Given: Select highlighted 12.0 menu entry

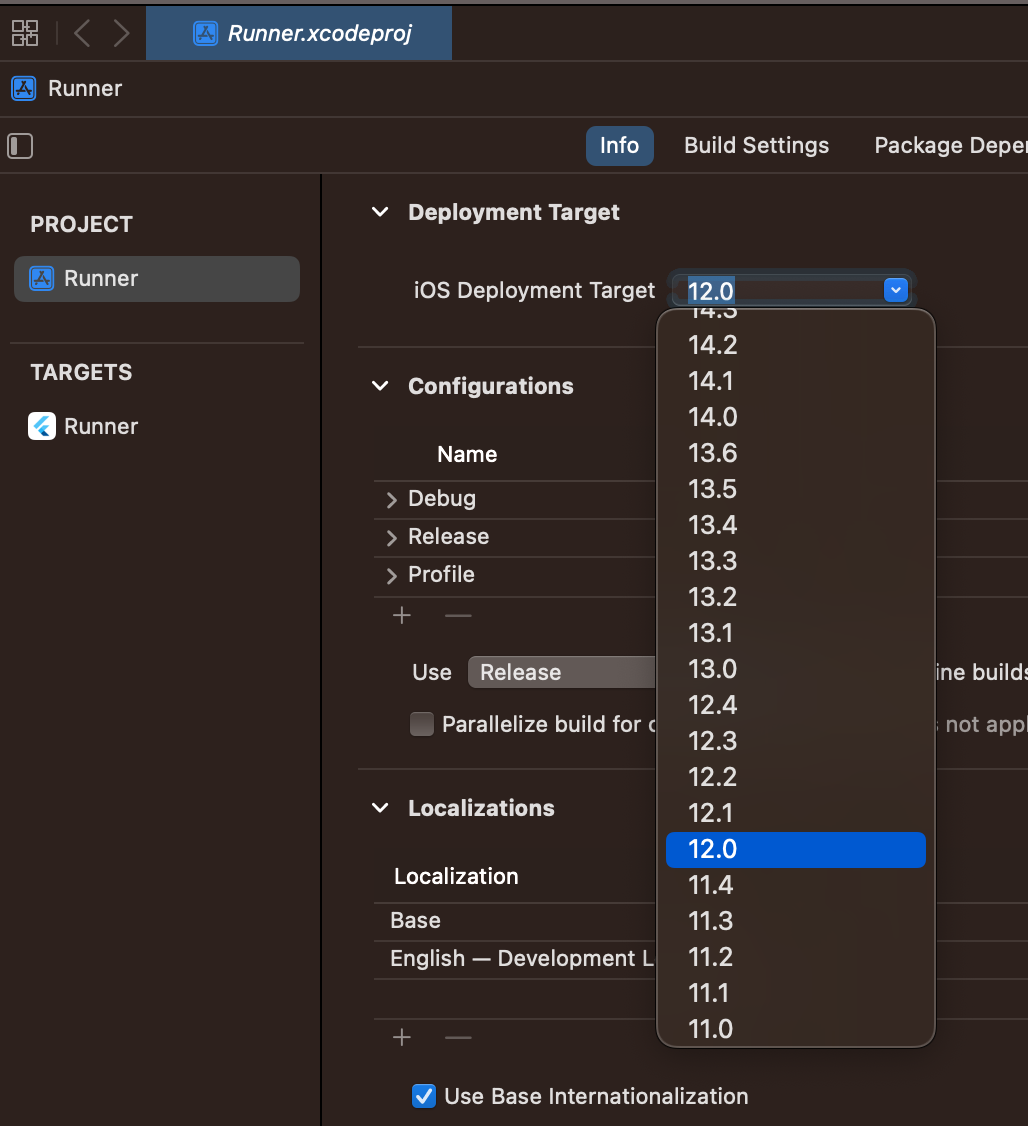Looking at the screenshot, I should (x=795, y=850).
